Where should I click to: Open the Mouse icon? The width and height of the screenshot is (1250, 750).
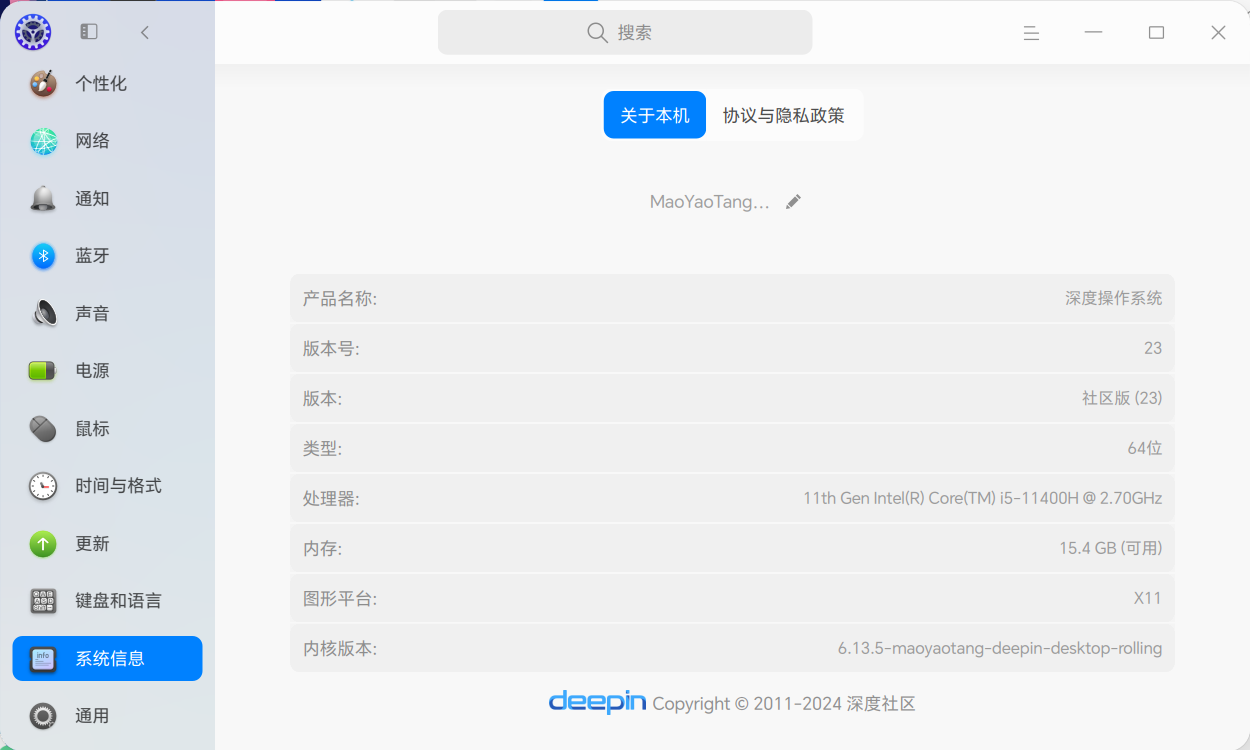point(43,429)
